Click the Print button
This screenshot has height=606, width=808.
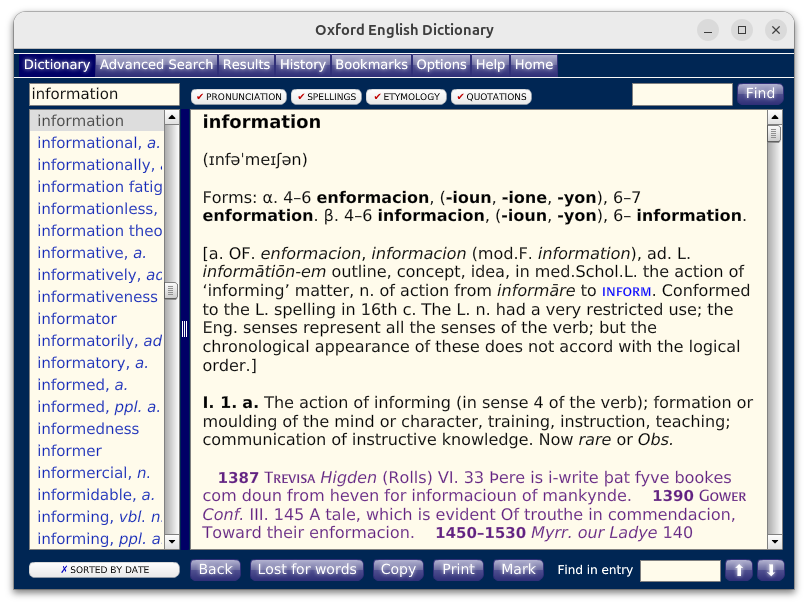pos(459,570)
